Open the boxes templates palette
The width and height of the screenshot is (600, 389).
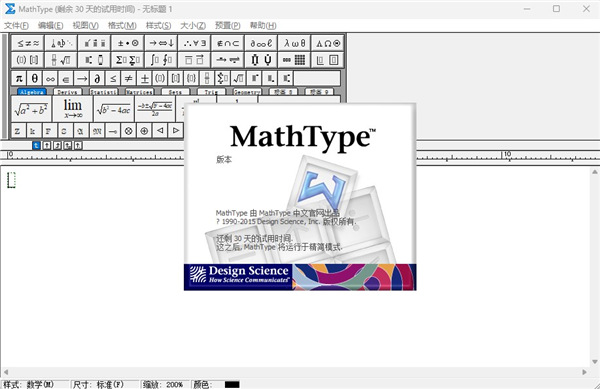tap(328, 60)
